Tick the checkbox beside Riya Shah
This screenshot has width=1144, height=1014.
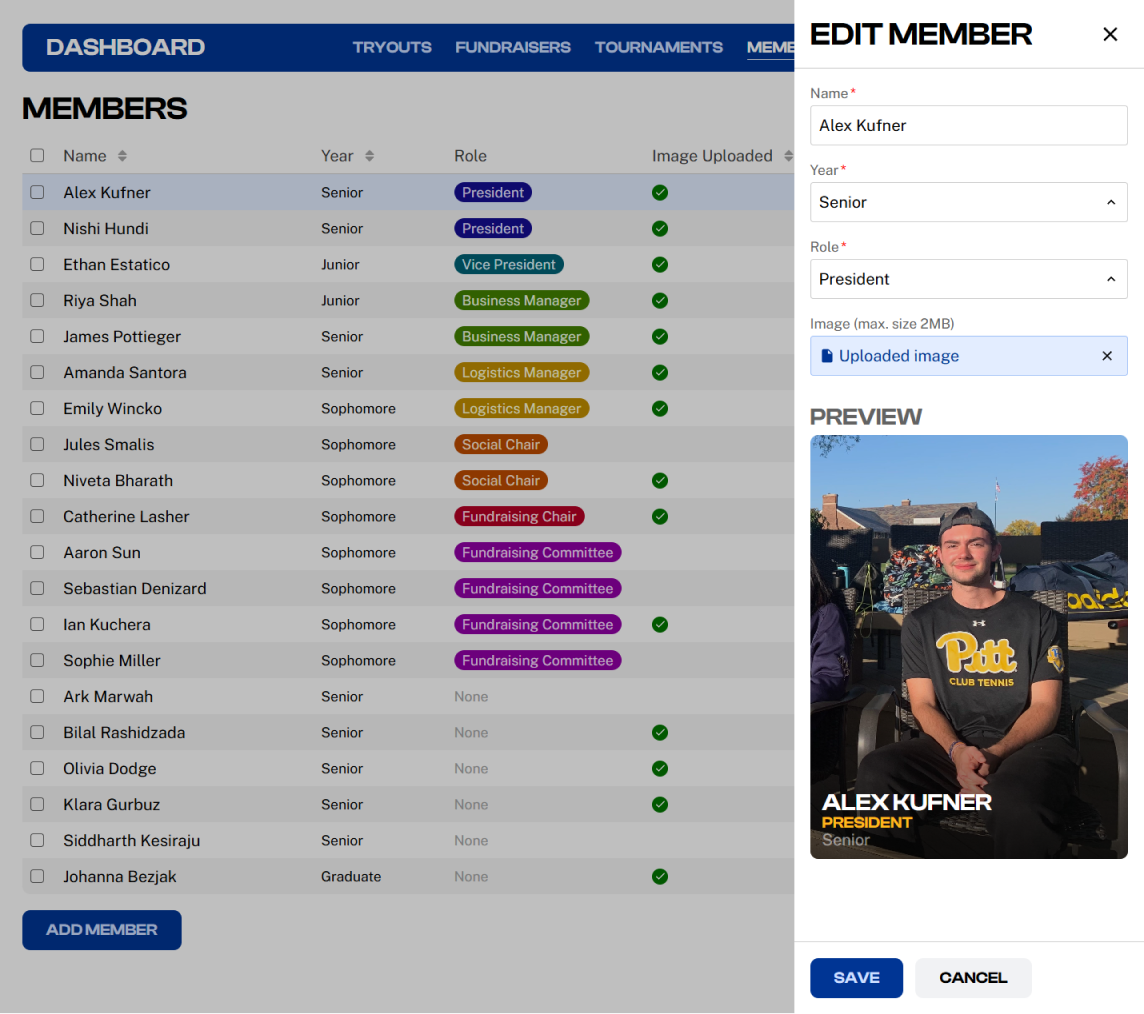[x=37, y=300]
